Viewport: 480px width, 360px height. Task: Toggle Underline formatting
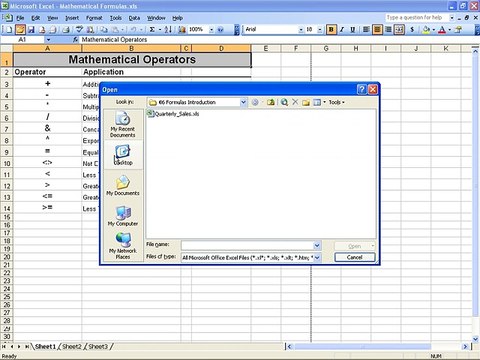pyautogui.click(x=352, y=30)
